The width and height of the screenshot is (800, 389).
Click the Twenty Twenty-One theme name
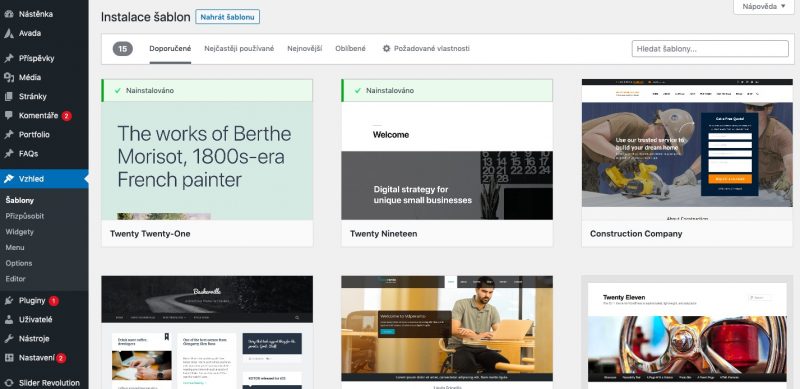150,234
